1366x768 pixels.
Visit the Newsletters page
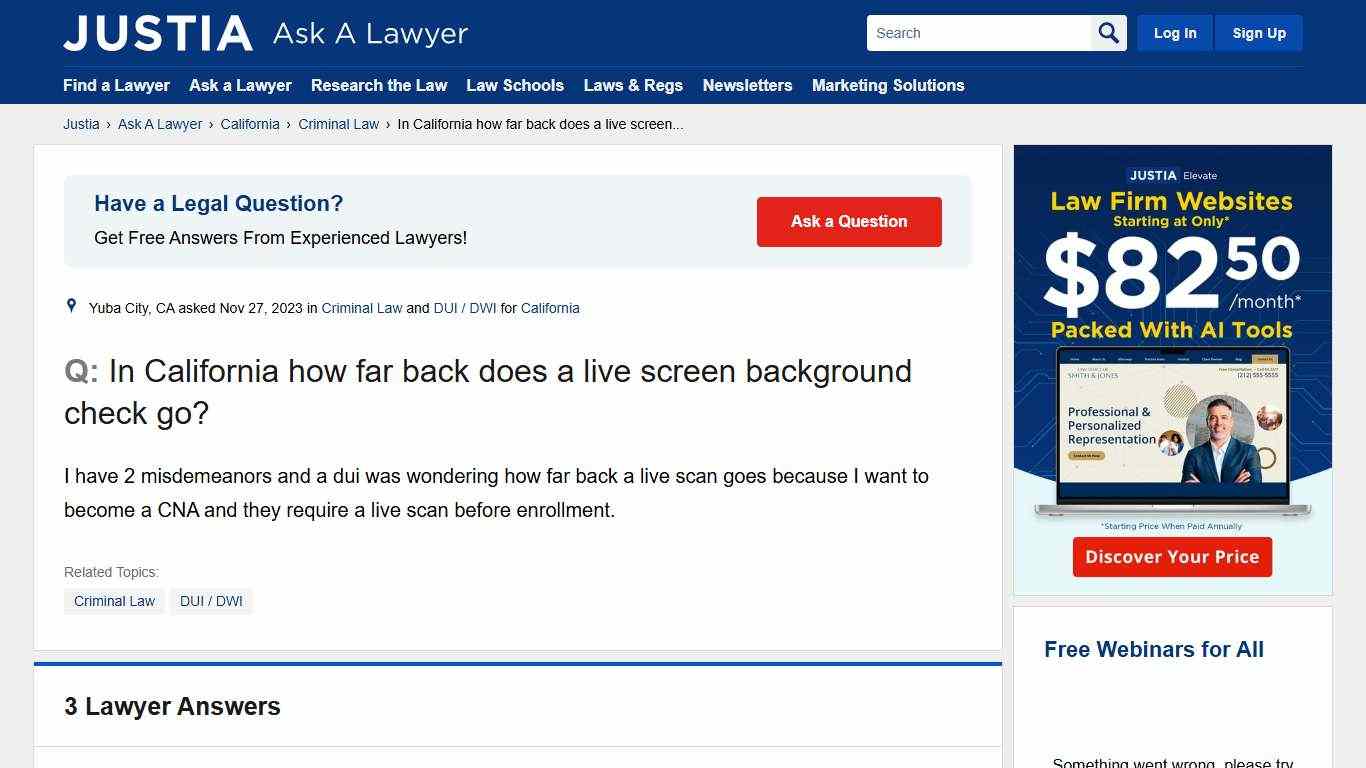tap(747, 86)
